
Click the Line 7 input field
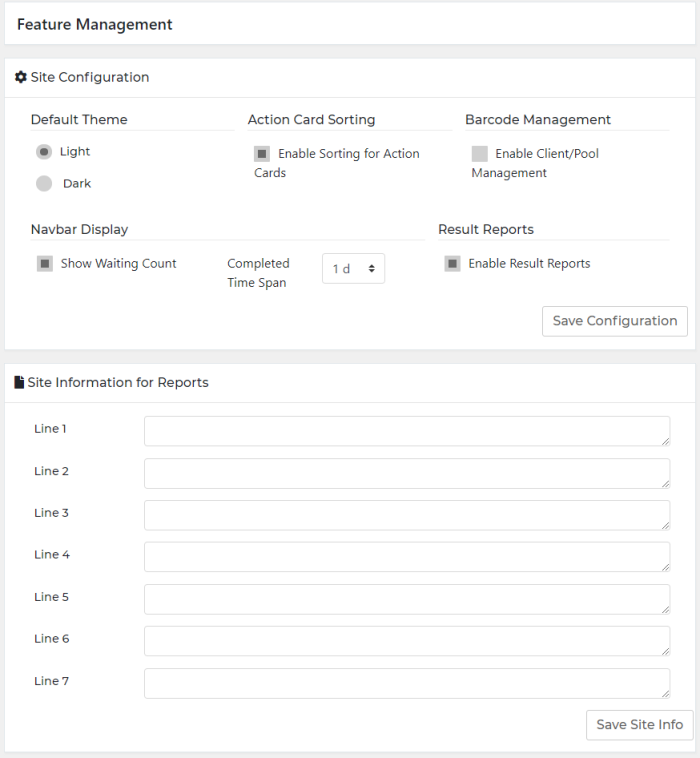[x=406, y=683]
